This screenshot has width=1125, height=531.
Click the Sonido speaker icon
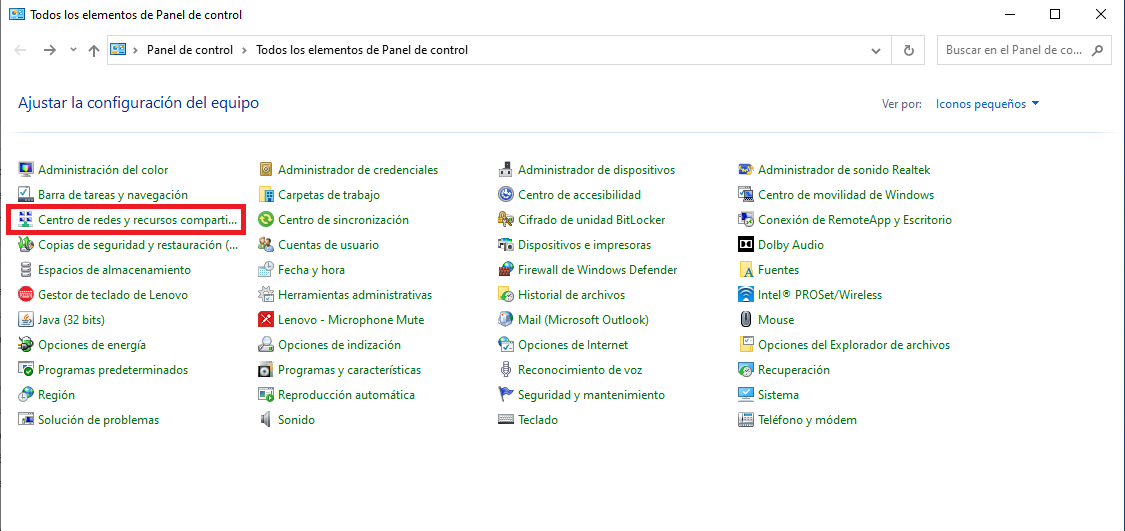[x=267, y=420]
